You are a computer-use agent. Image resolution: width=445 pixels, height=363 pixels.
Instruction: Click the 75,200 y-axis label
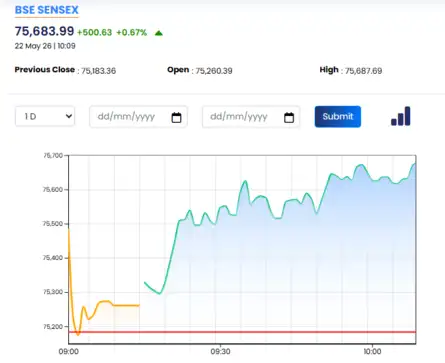[x=53, y=327]
